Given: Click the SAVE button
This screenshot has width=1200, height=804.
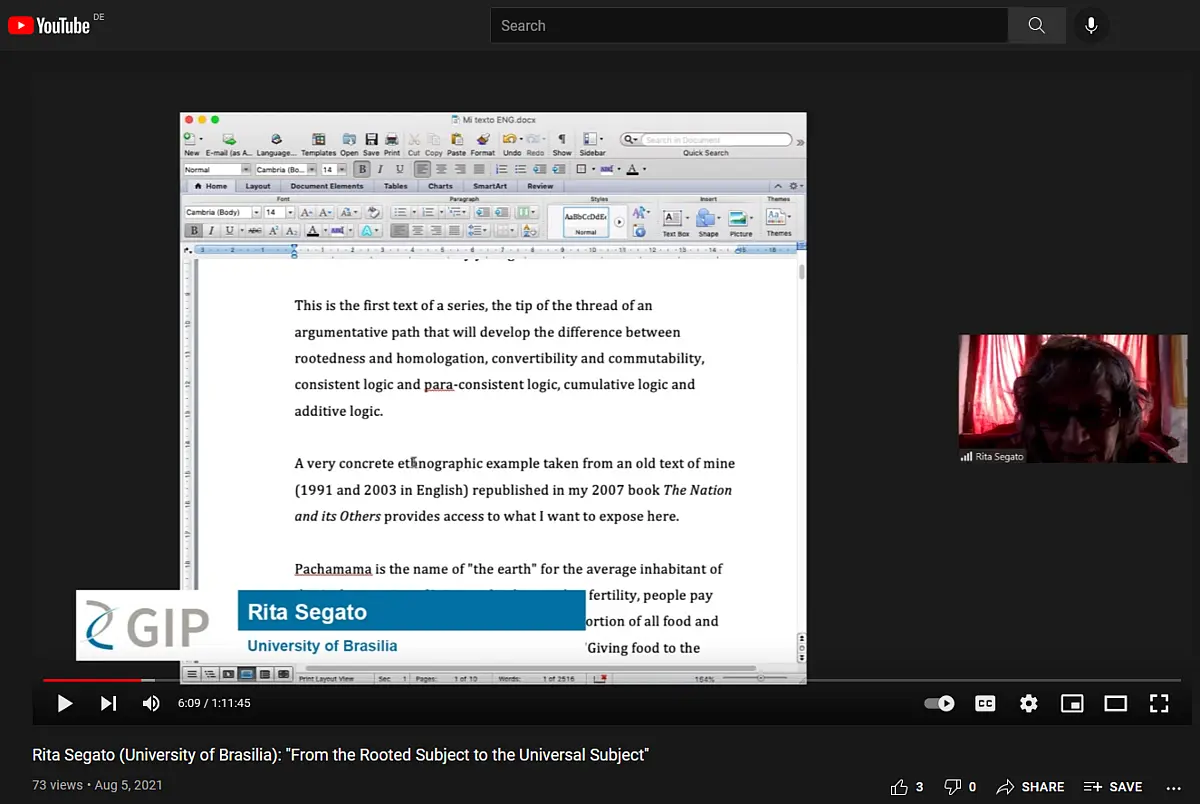Looking at the screenshot, I should click(x=1113, y=787).
